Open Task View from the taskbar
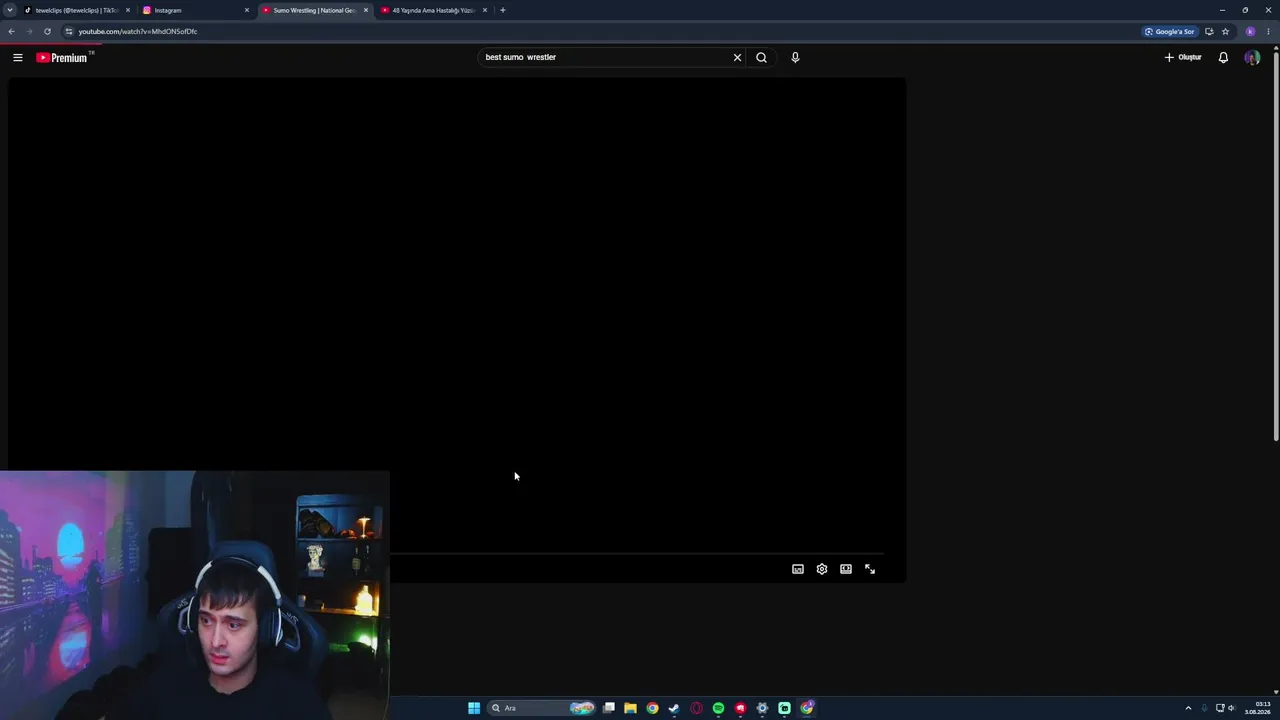1280x720 pixels. [608, 708]
